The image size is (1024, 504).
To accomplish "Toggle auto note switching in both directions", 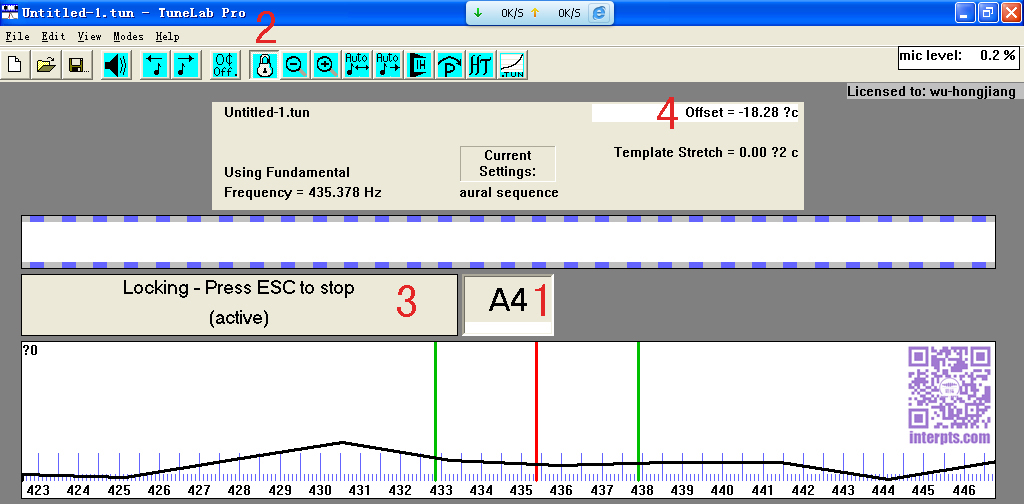I will pos(357,66).
